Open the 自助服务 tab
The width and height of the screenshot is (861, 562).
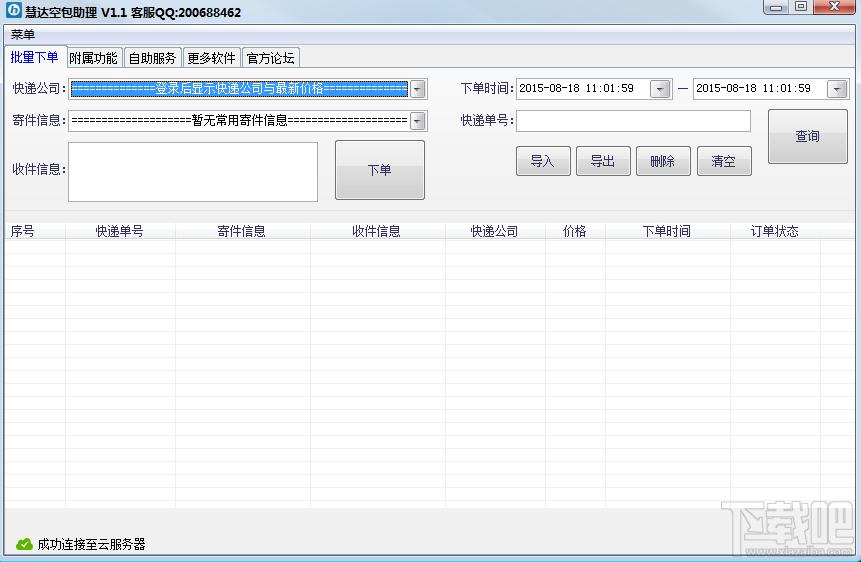(152, 58)
